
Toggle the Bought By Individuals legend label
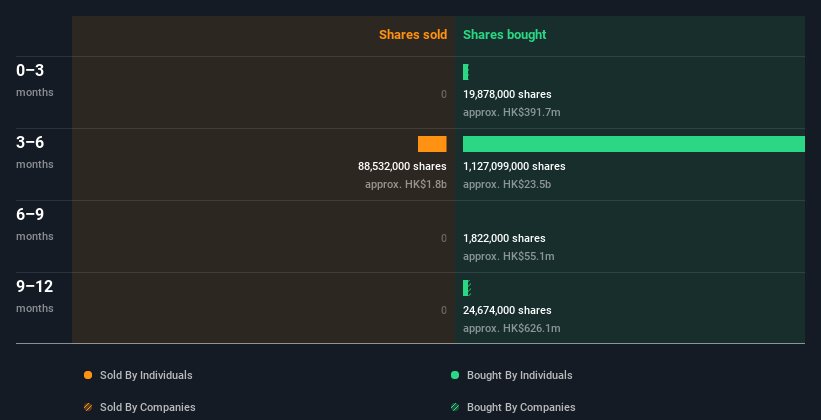pos(519,375)
